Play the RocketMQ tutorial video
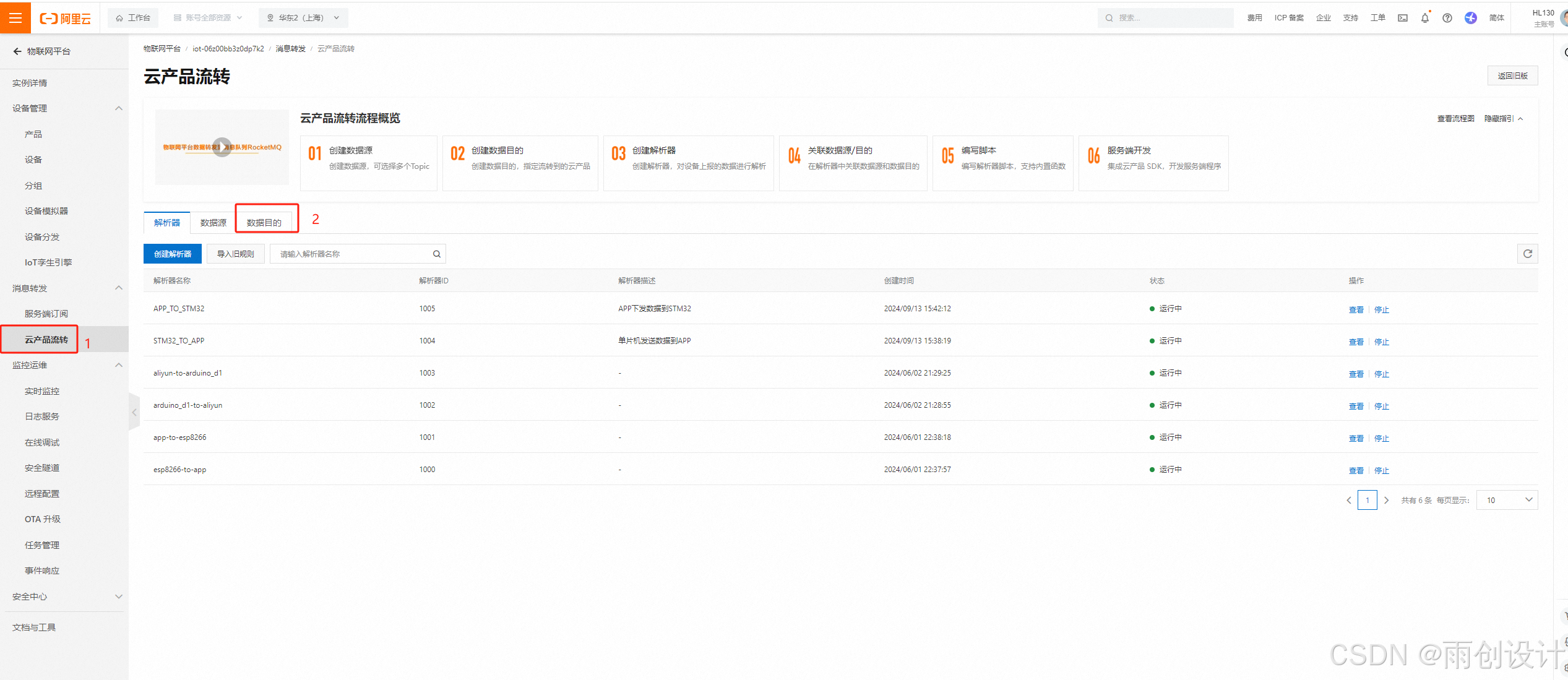This screenshot has width=1568, height=680. [x=222, y=147]
